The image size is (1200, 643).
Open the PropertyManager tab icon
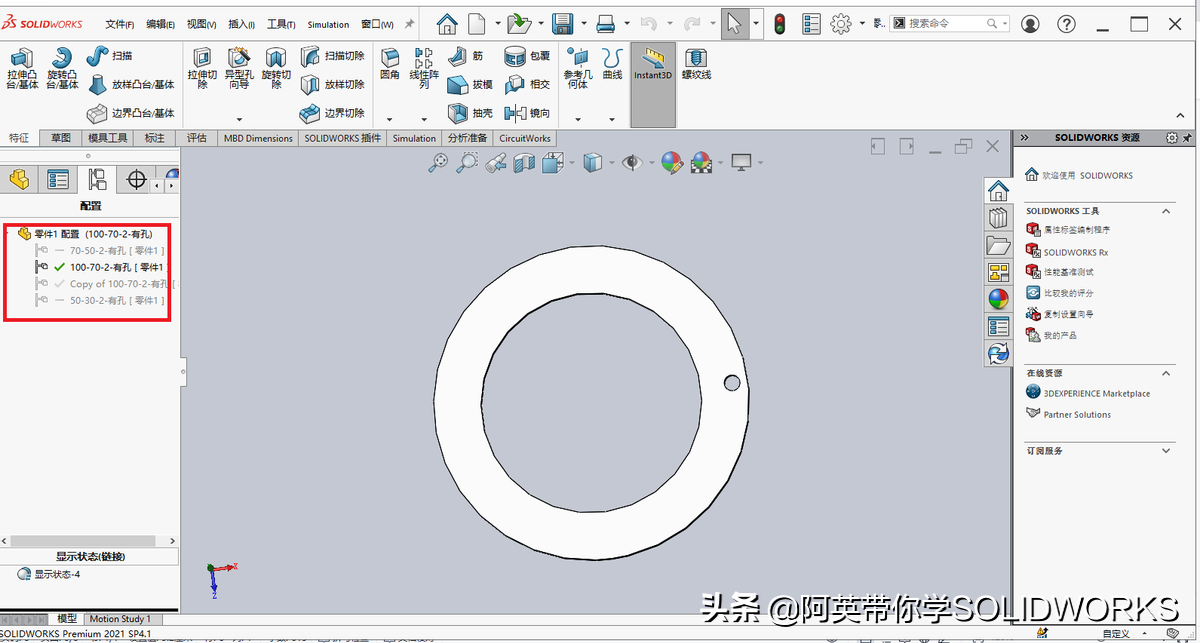(58, 179)
